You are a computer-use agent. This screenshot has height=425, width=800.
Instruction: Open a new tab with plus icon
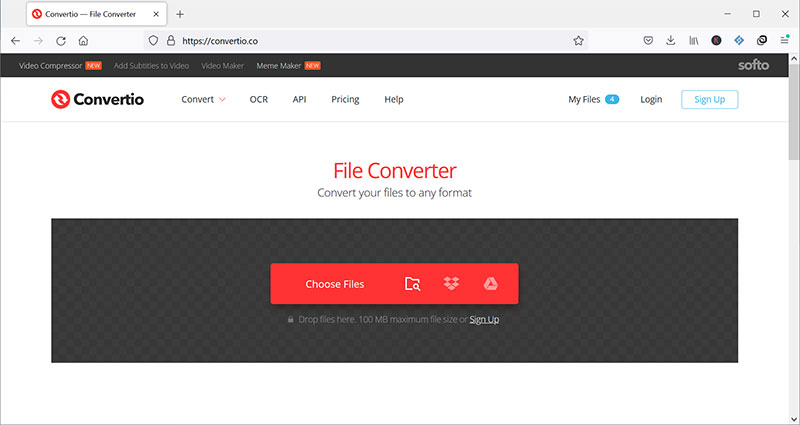[180, 14]
